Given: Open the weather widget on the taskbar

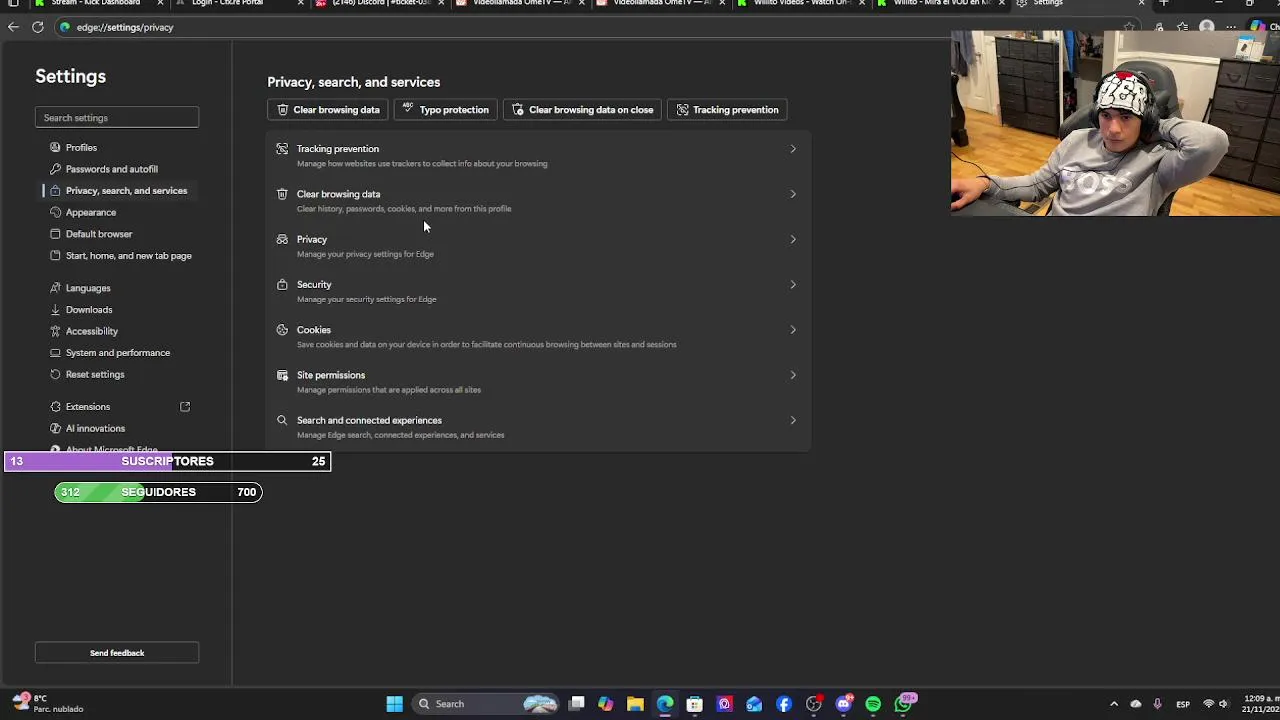Looking at the screenshot, I should tap(48, 704).
